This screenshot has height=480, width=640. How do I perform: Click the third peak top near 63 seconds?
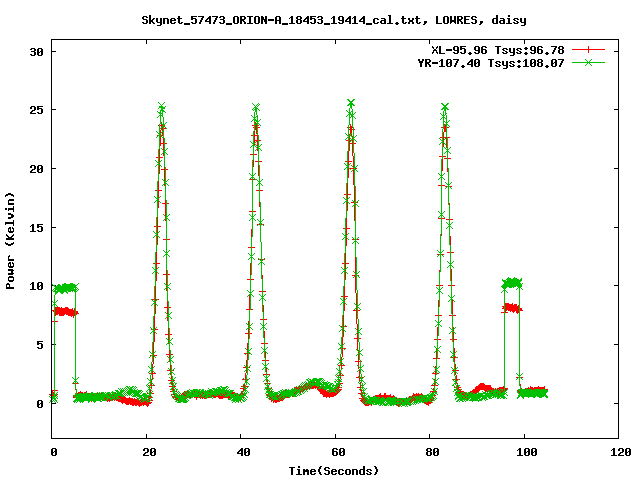click(x=351, y=102)
